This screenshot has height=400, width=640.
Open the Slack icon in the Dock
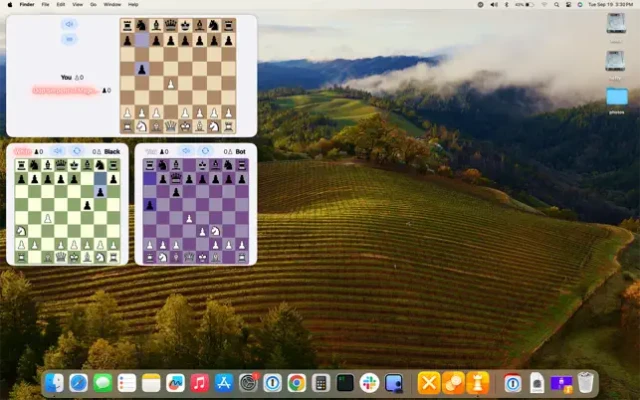coord(370,383)
